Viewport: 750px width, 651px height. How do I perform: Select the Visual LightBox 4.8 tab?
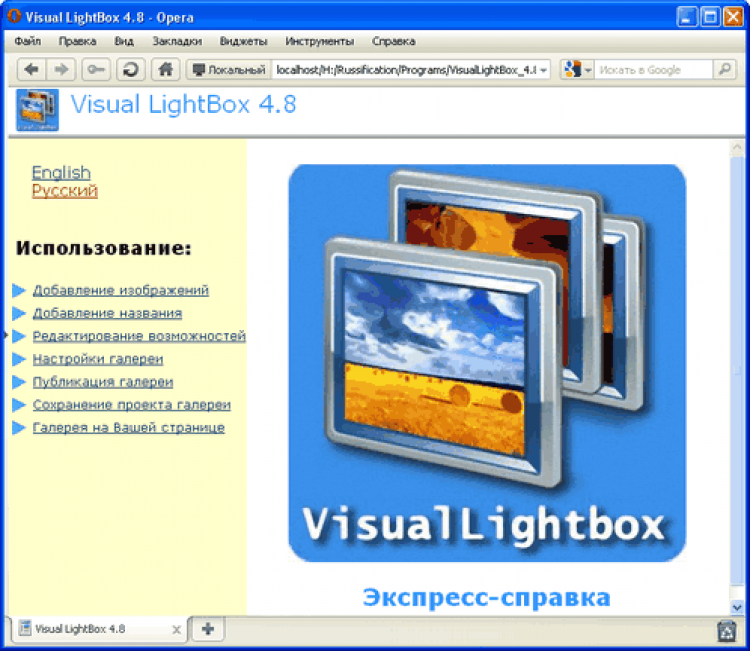[98, 629]
